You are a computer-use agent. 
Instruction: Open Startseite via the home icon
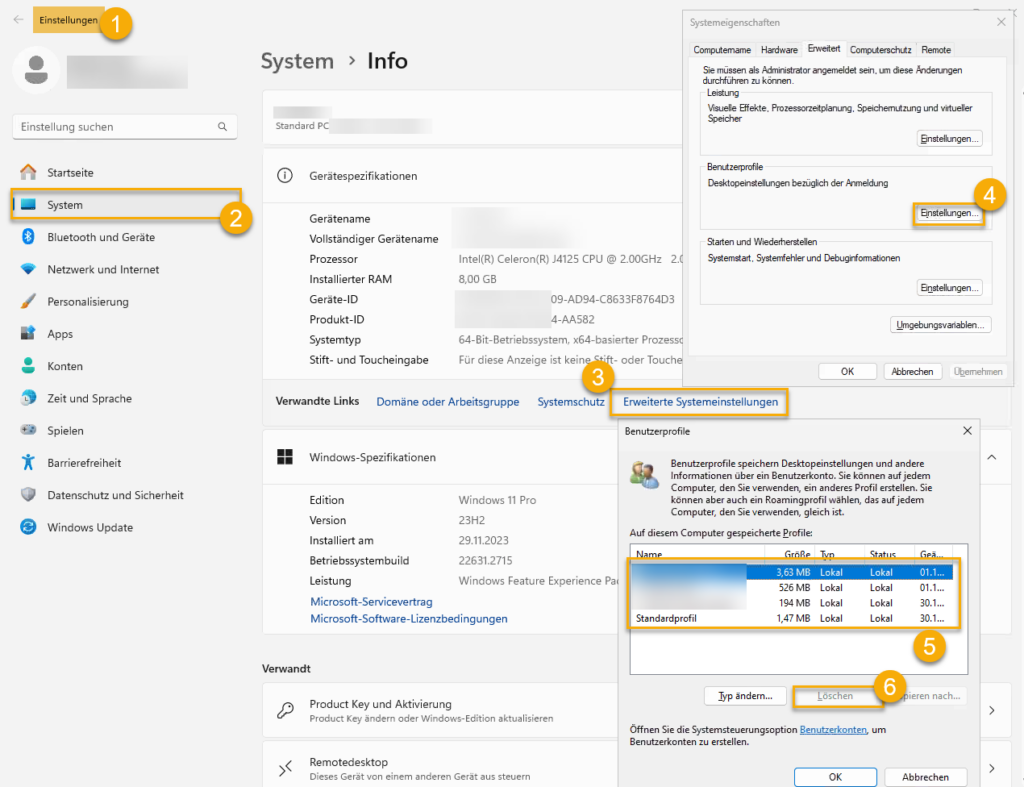pyautogui.click(x=28, y=173)
